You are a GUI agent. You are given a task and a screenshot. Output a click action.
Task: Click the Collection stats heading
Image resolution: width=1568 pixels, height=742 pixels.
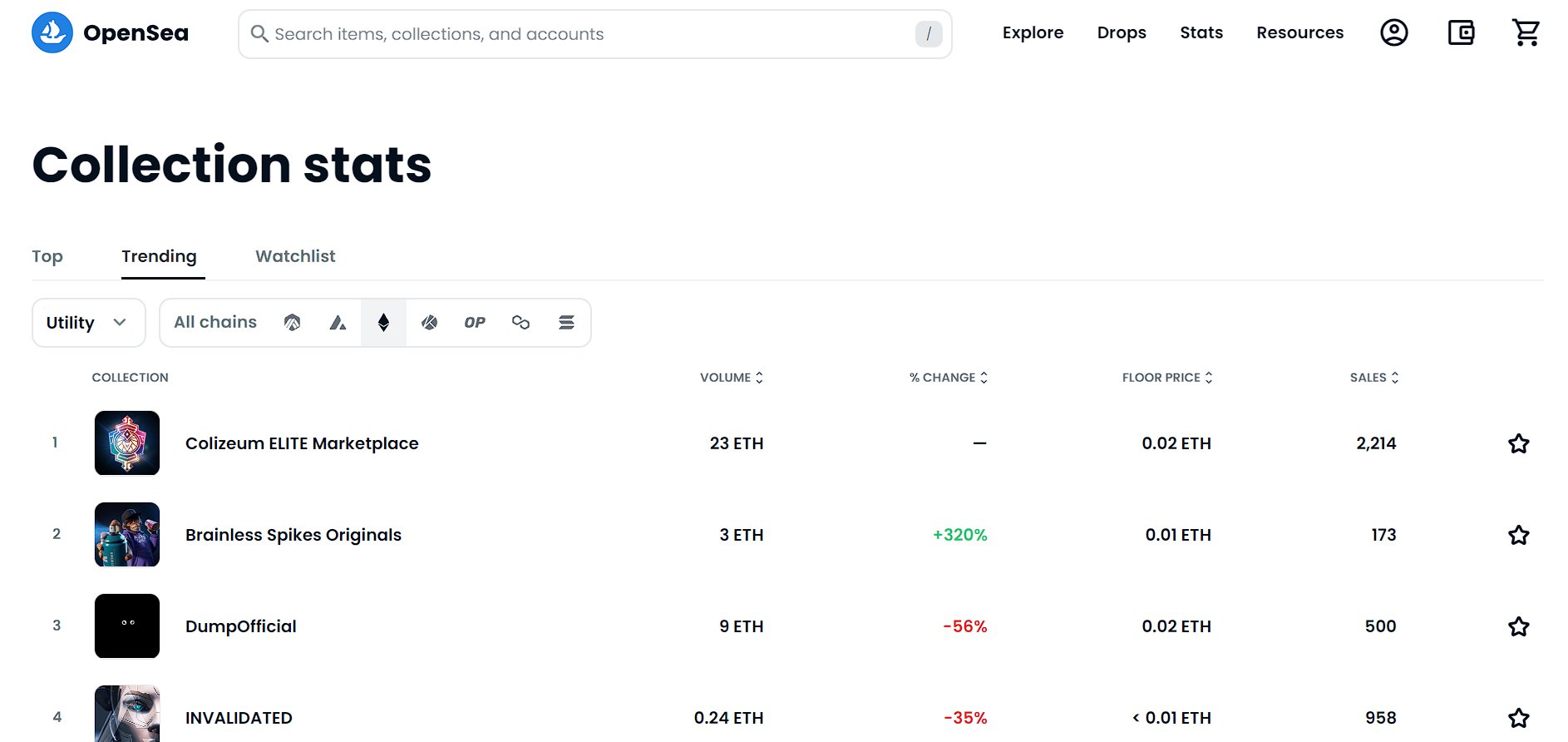(232, 165)
